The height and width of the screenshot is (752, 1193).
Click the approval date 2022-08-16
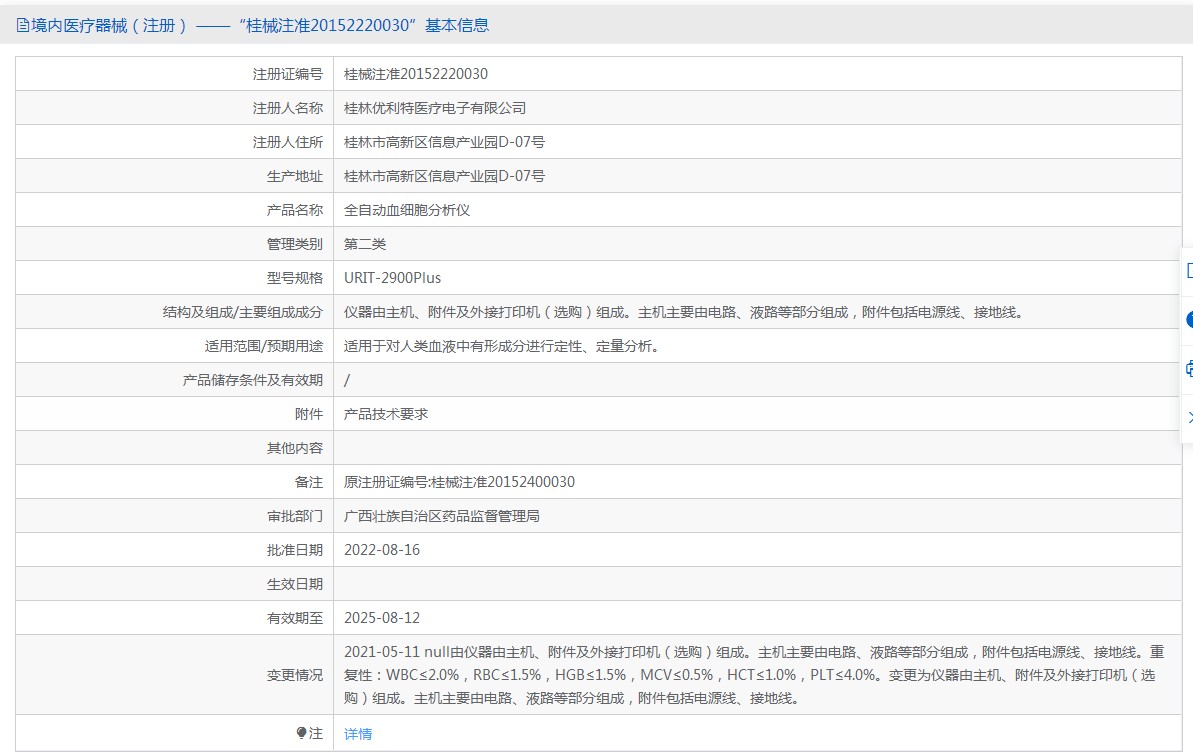tap(382, 550)
